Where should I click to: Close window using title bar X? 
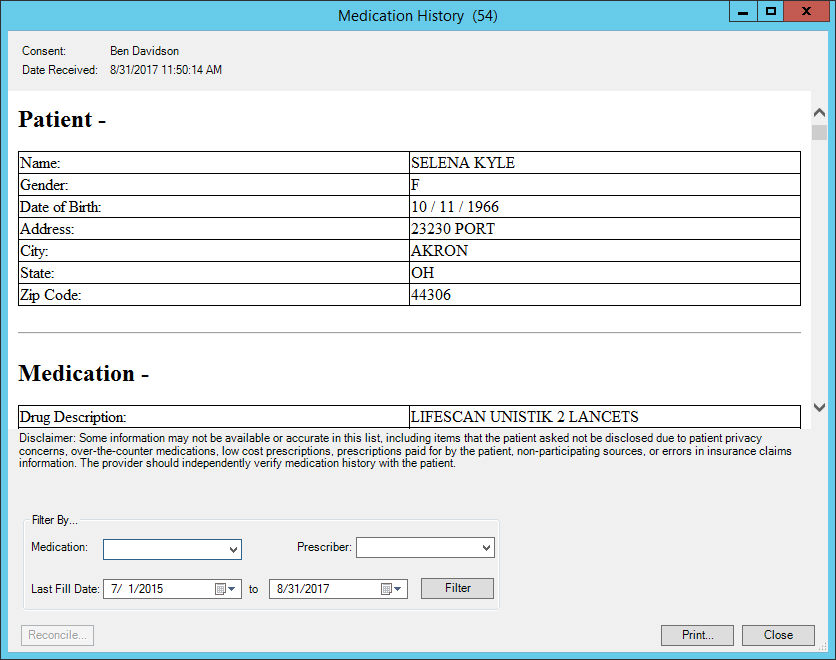tap(807, 12)
